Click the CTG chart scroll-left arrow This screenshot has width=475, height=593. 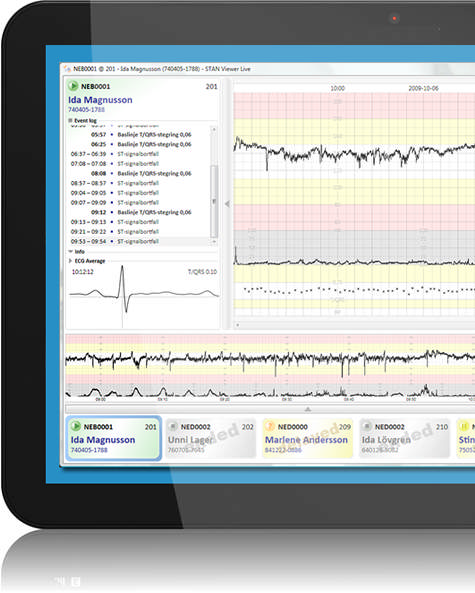[238, 325]
